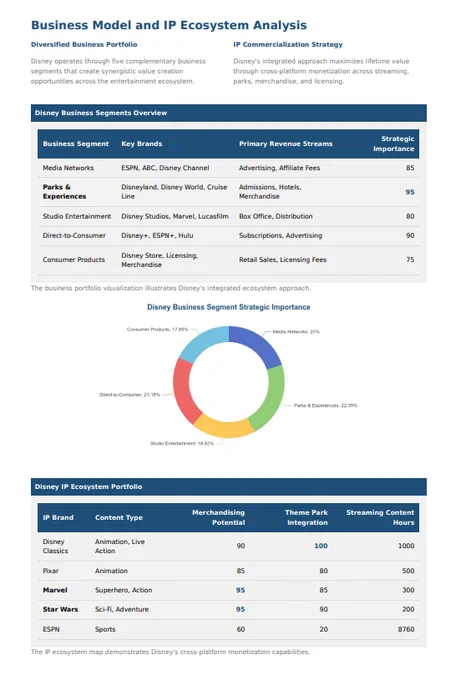Select the "Disney Classics" brand cell

(55, 546)
